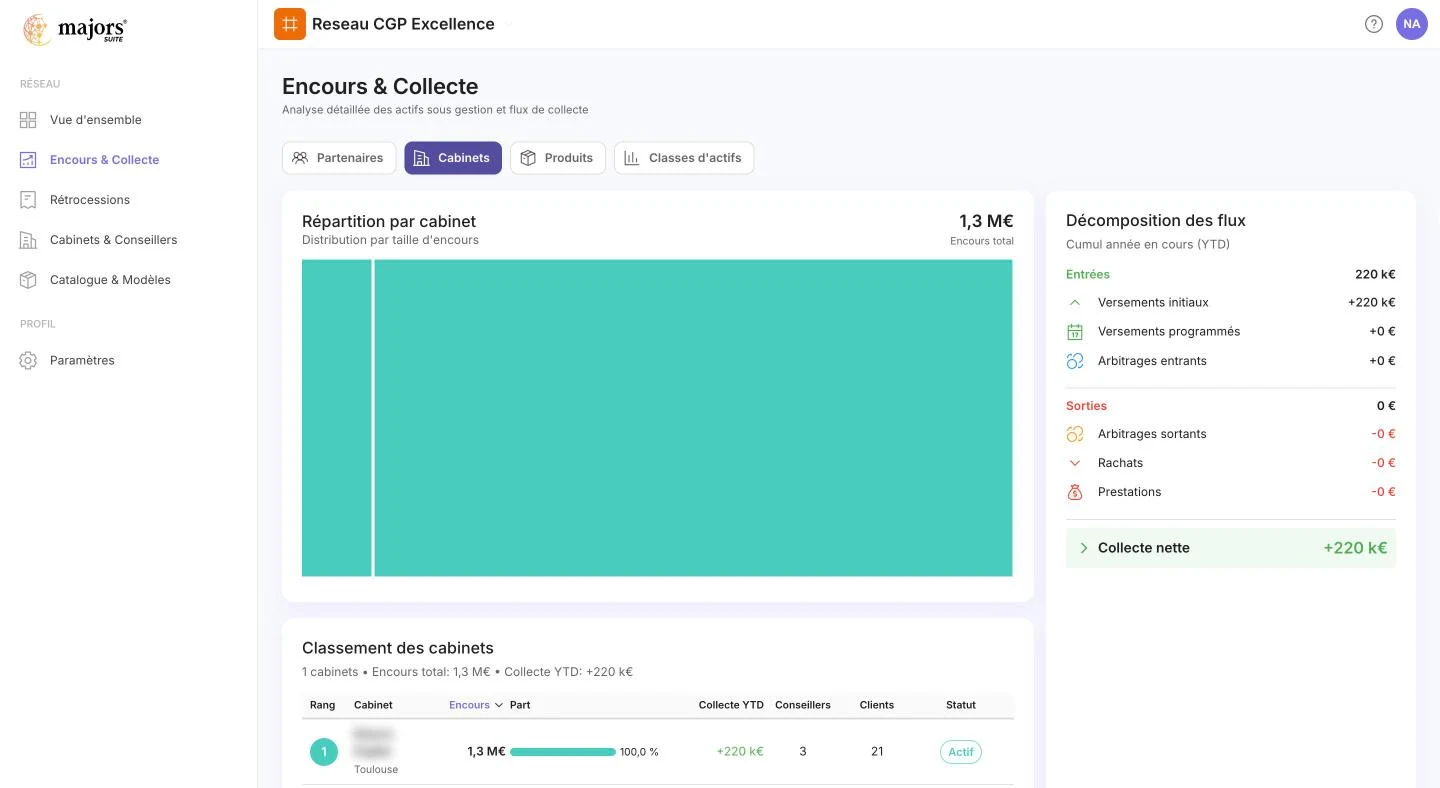The width and height of the screenshot is (1440, 788).
Task: Open the Classes d'actifs tab
Action: tap(684, 158)
